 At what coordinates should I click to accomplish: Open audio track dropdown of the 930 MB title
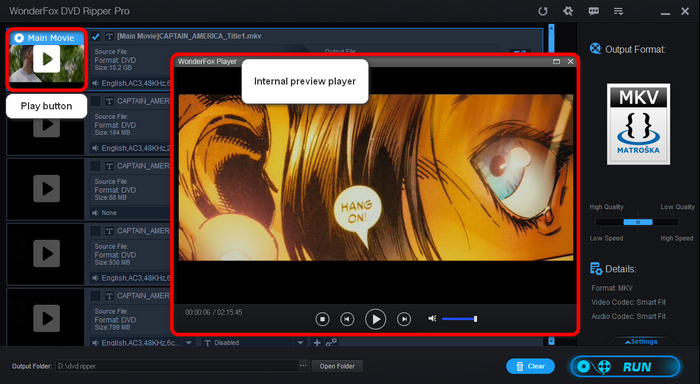[130, 278]
